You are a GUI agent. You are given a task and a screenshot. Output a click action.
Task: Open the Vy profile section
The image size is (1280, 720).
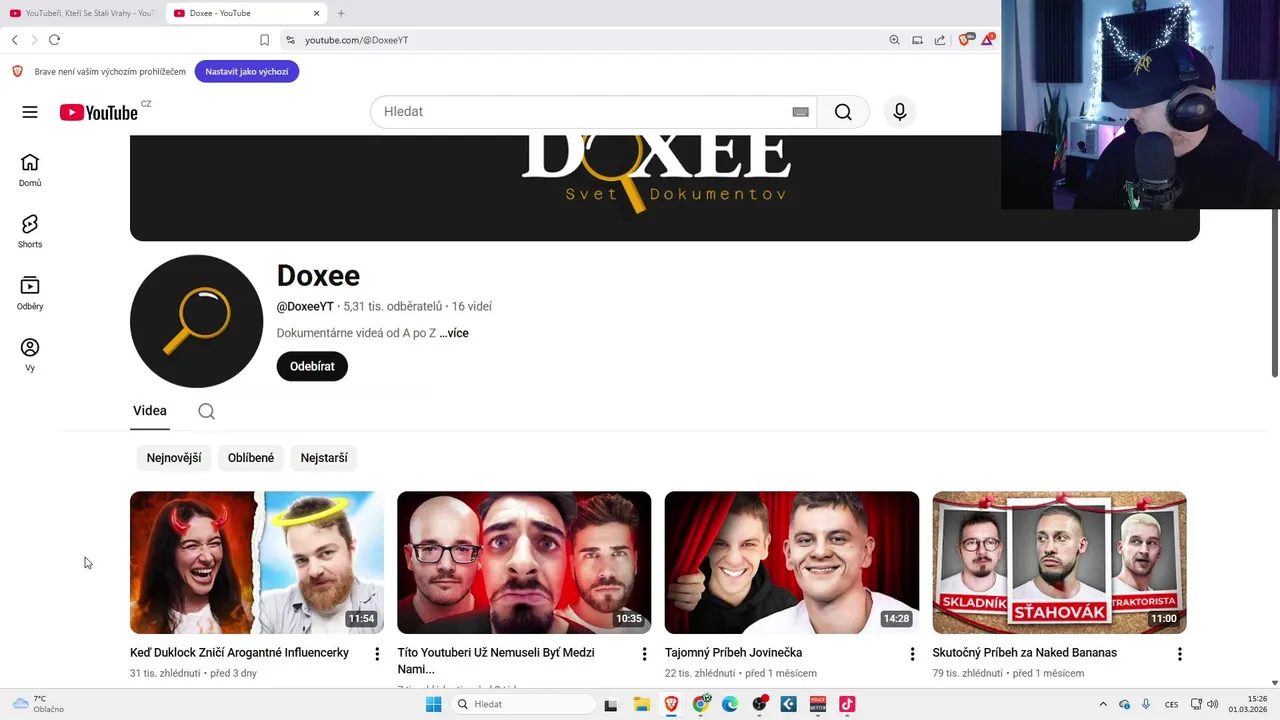(30, 355)
